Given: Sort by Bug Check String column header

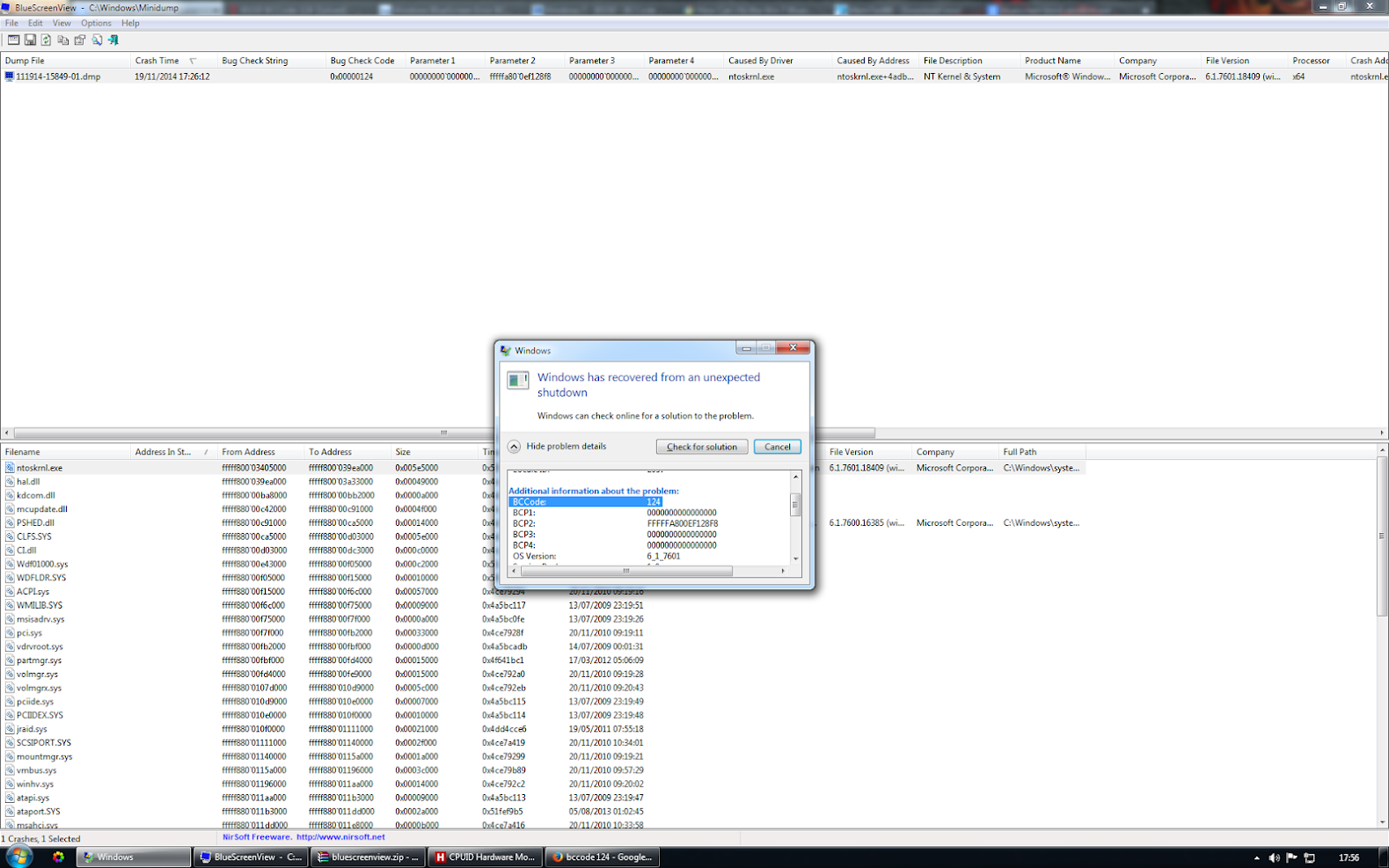Looking at the screenshot, I should coord(271,61).
